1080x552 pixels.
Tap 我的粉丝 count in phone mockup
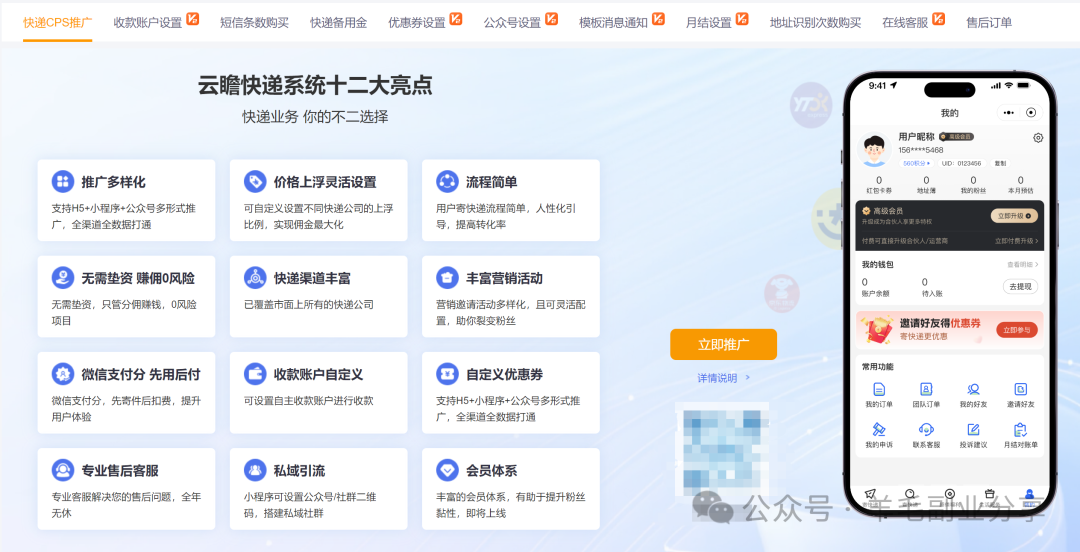click(x=973, y=185)
